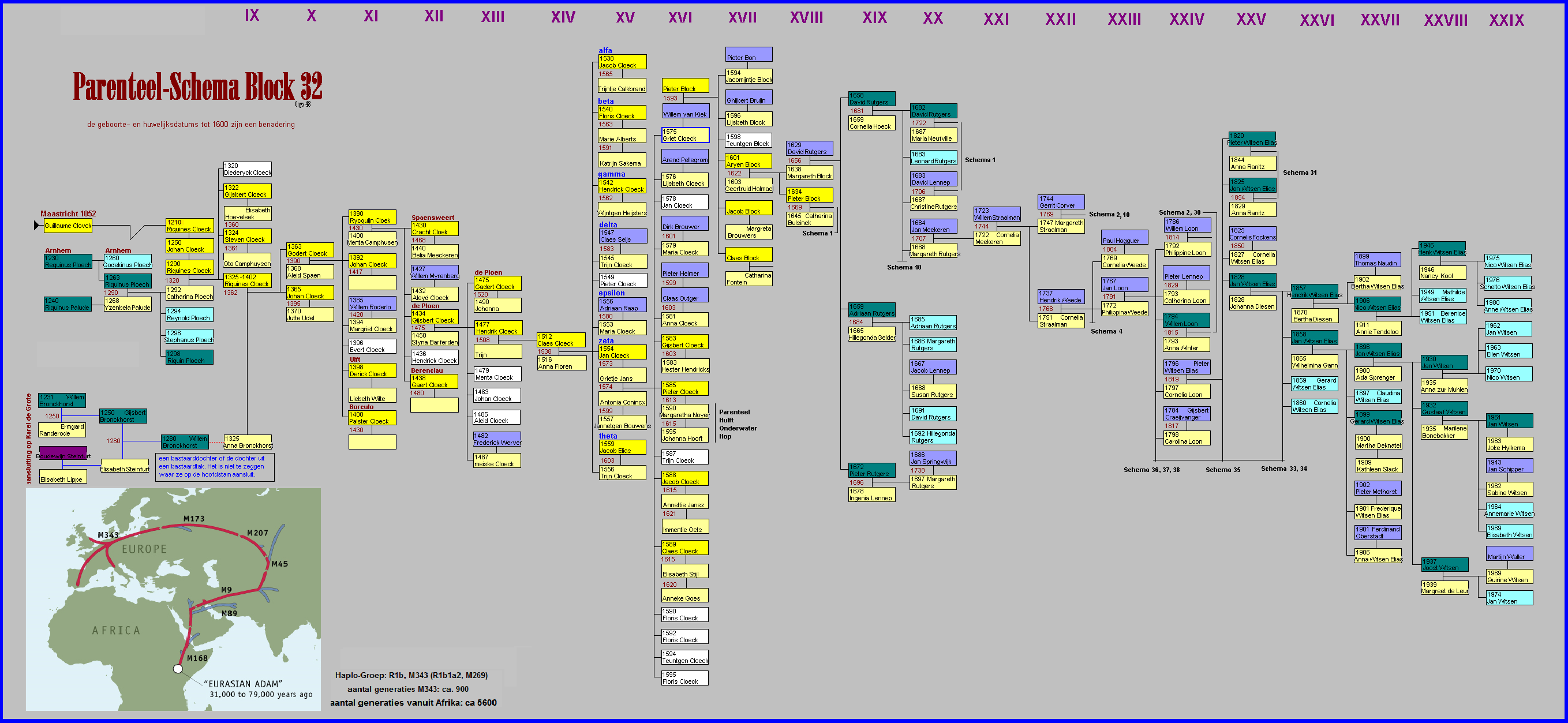
Task: Select the 1210 Riquines Cloeck box
Action: click(189, 226)
